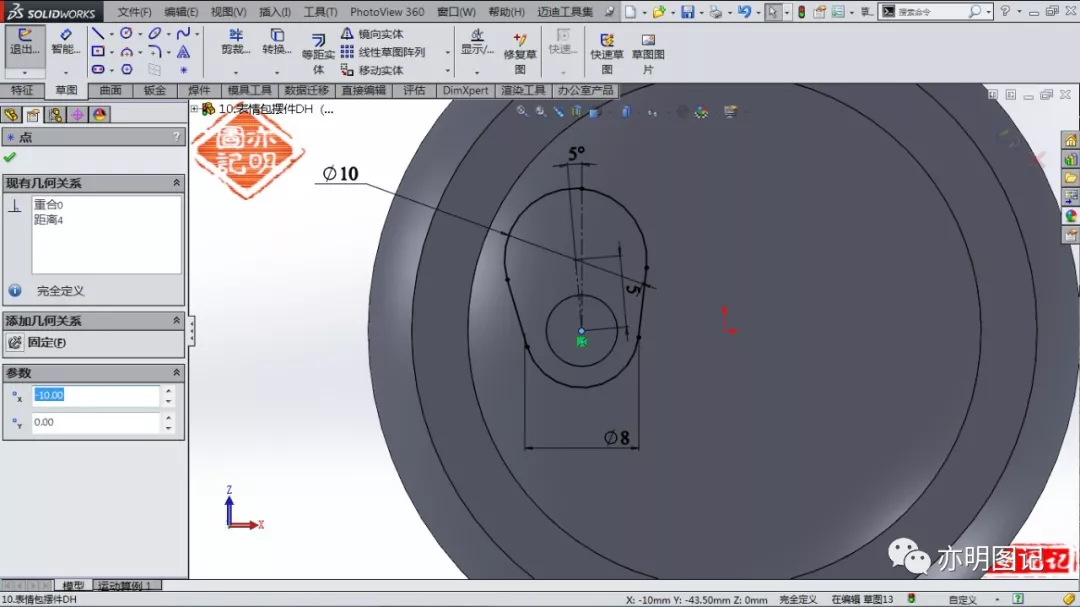The height and width of the screenshot is (607, 1080).
Task: Open the DisplayManager tab icon
Action: (x=99, y=114)
